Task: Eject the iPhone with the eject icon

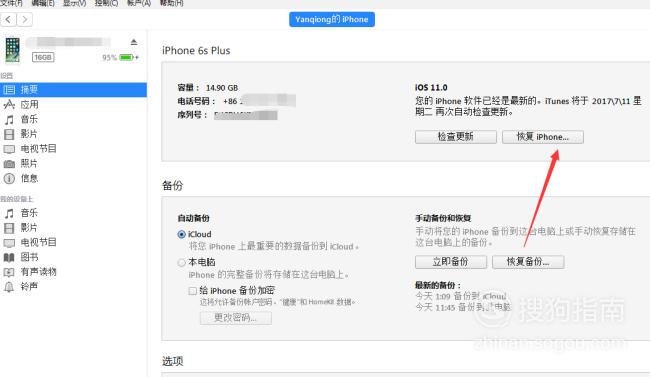Action: pyautogui.click(x=133, y=42)
